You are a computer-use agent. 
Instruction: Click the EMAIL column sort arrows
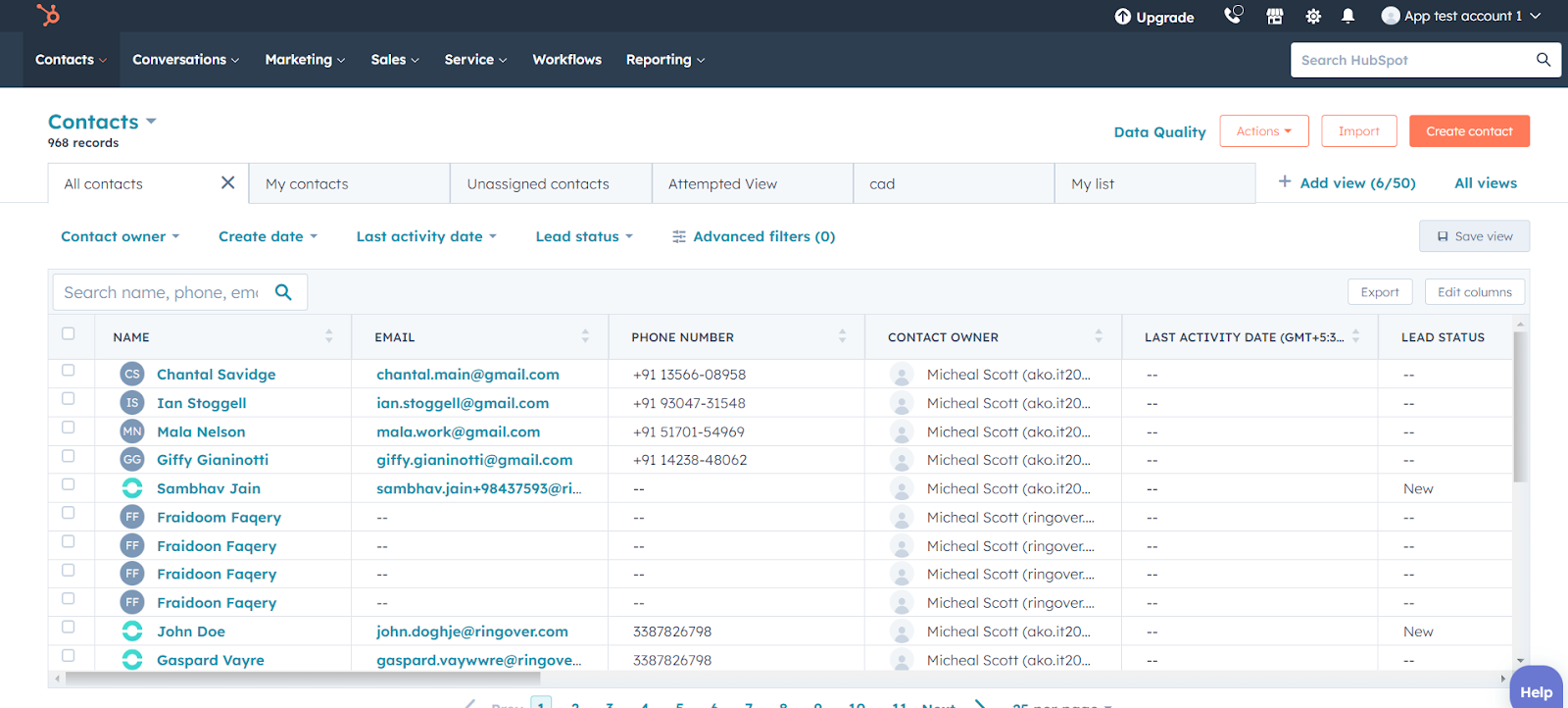(585, 336)
